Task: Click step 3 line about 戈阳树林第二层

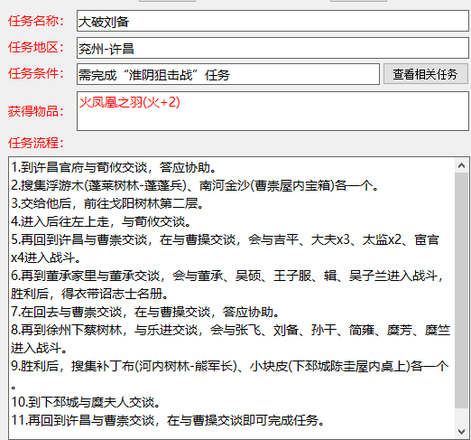Action: point(108,203)
